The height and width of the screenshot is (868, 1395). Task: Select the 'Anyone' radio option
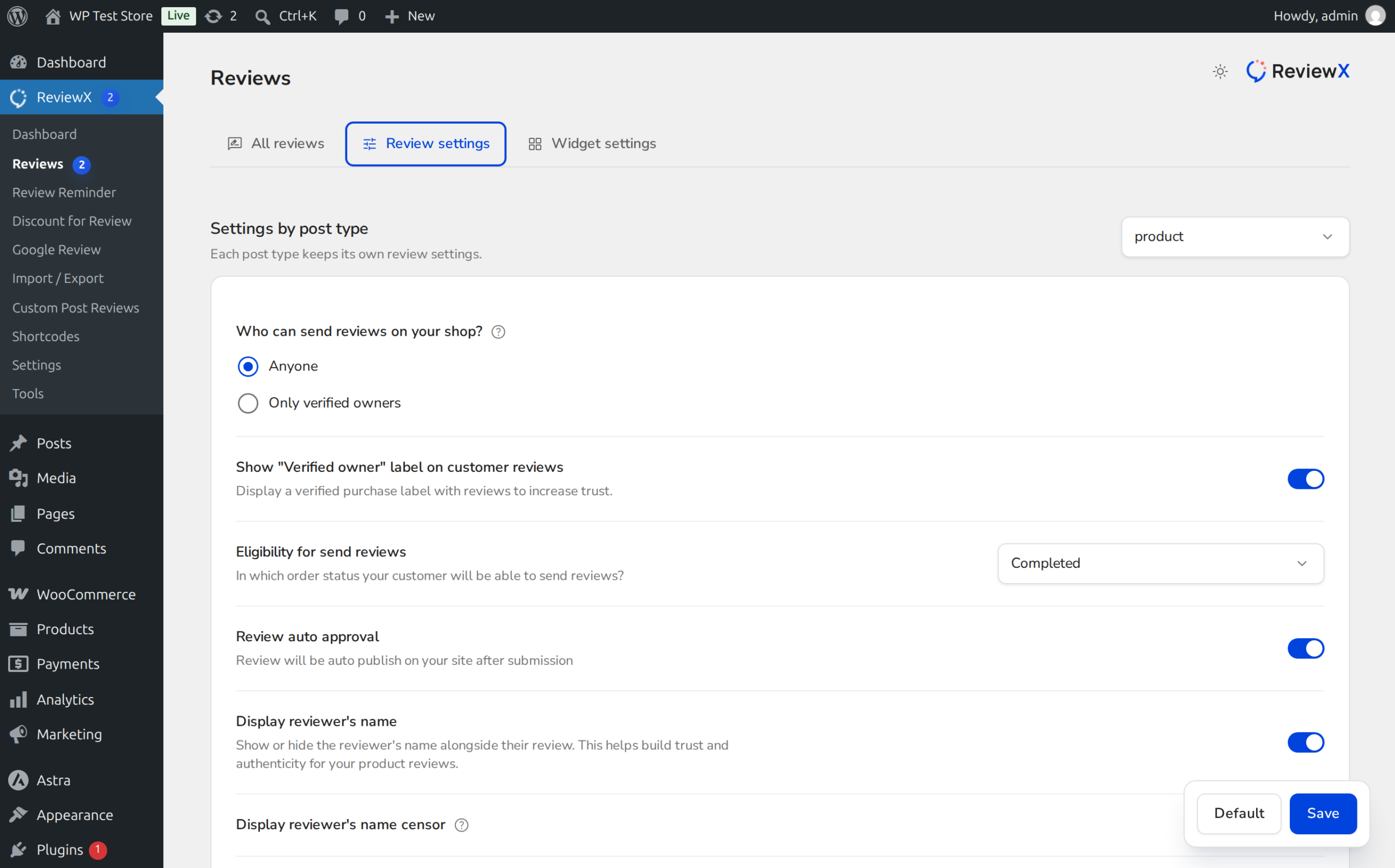point(248,366)
